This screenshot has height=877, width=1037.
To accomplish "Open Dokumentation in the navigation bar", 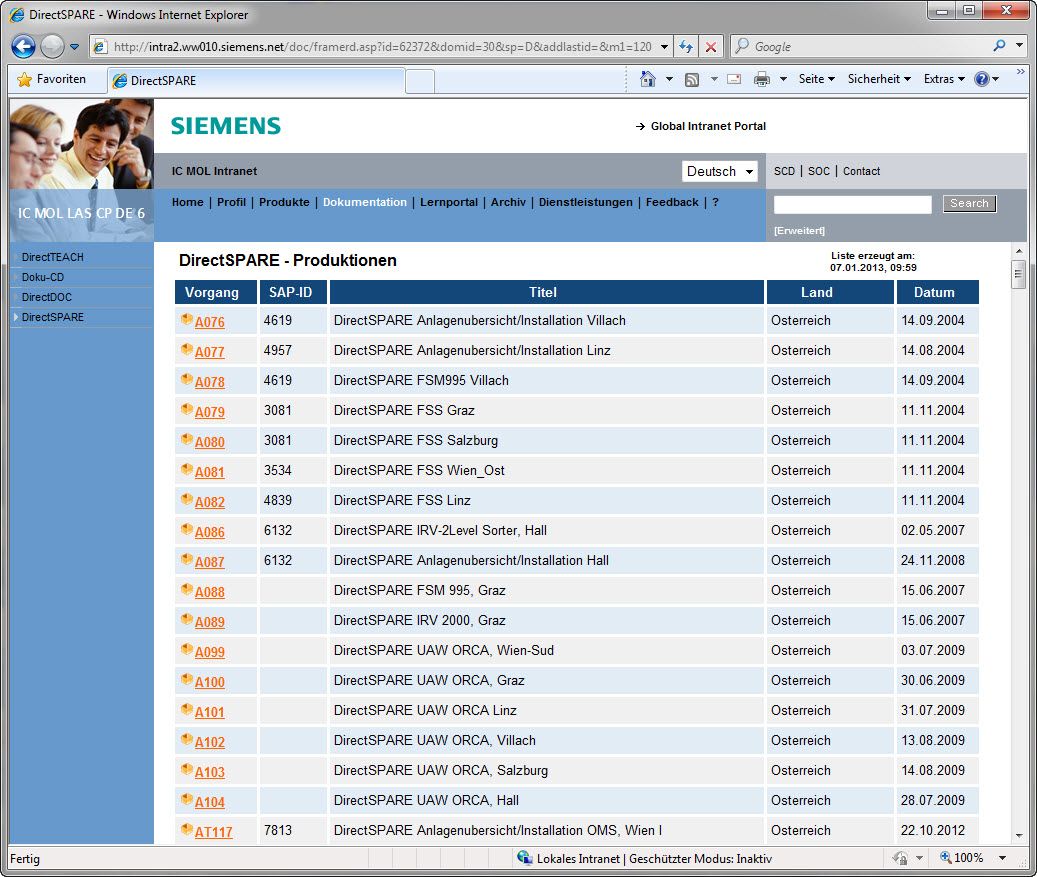I will point(364,202).
